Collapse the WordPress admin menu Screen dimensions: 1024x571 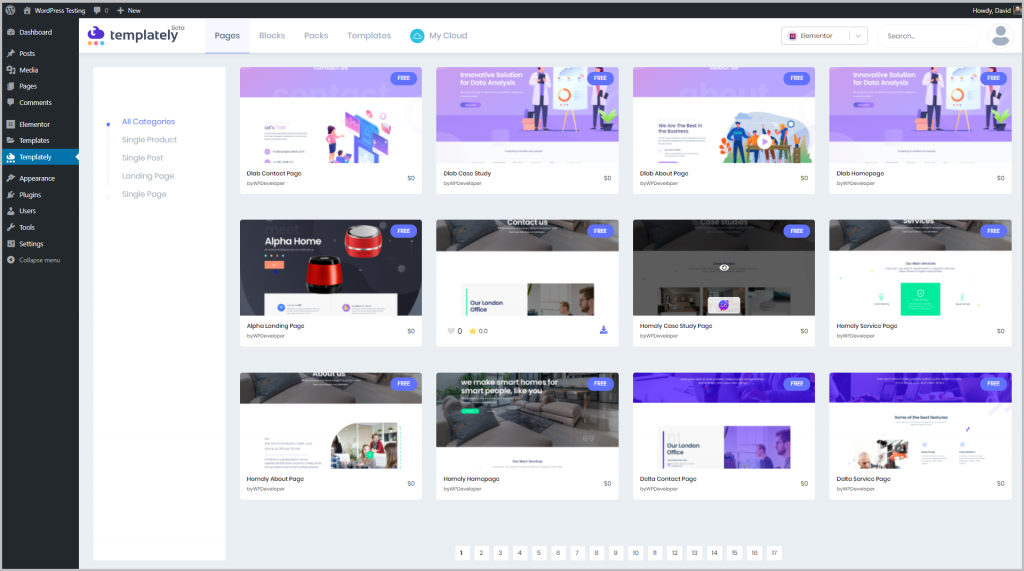[x=39, y=260]
